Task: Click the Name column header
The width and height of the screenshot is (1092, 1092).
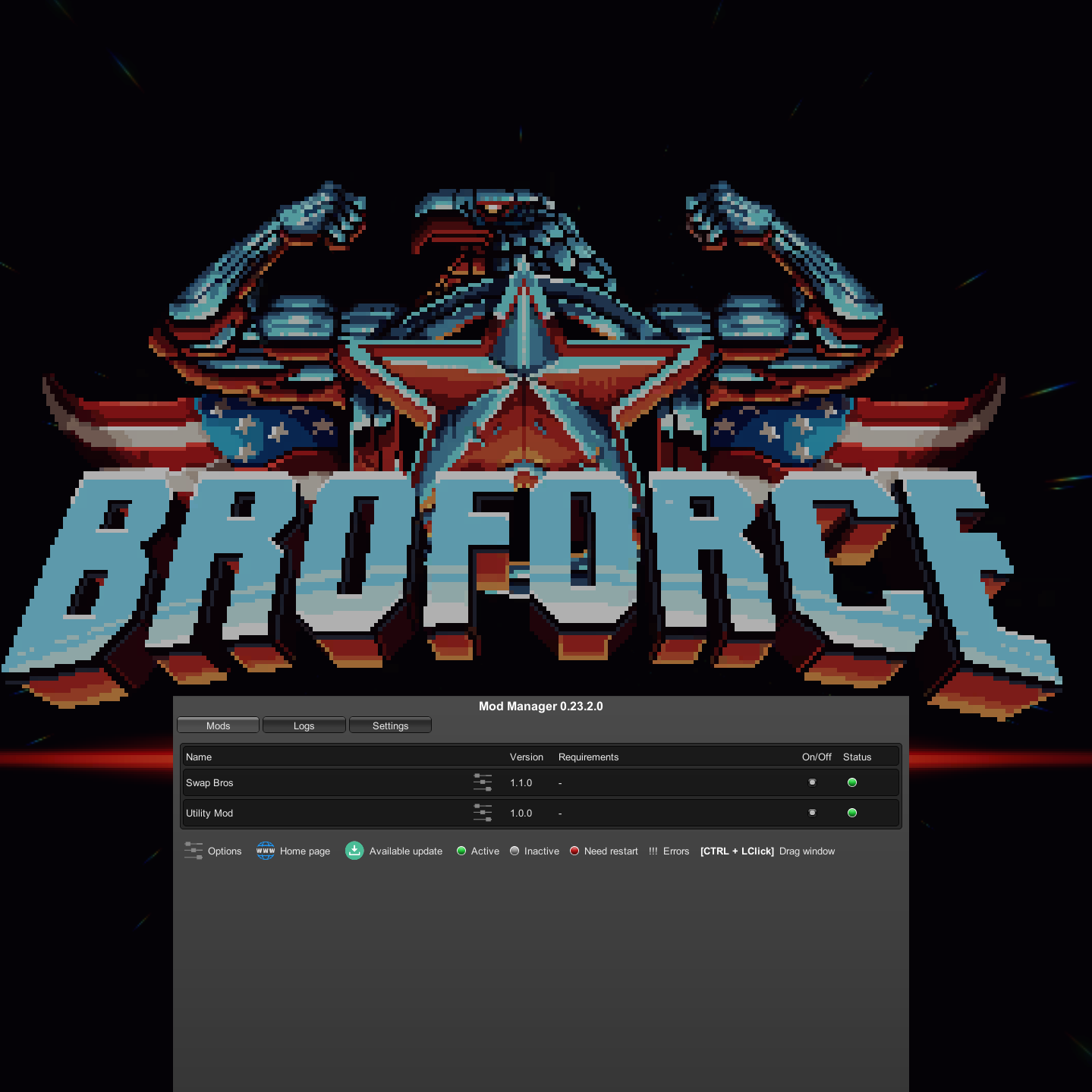Action: pos(199,757)
